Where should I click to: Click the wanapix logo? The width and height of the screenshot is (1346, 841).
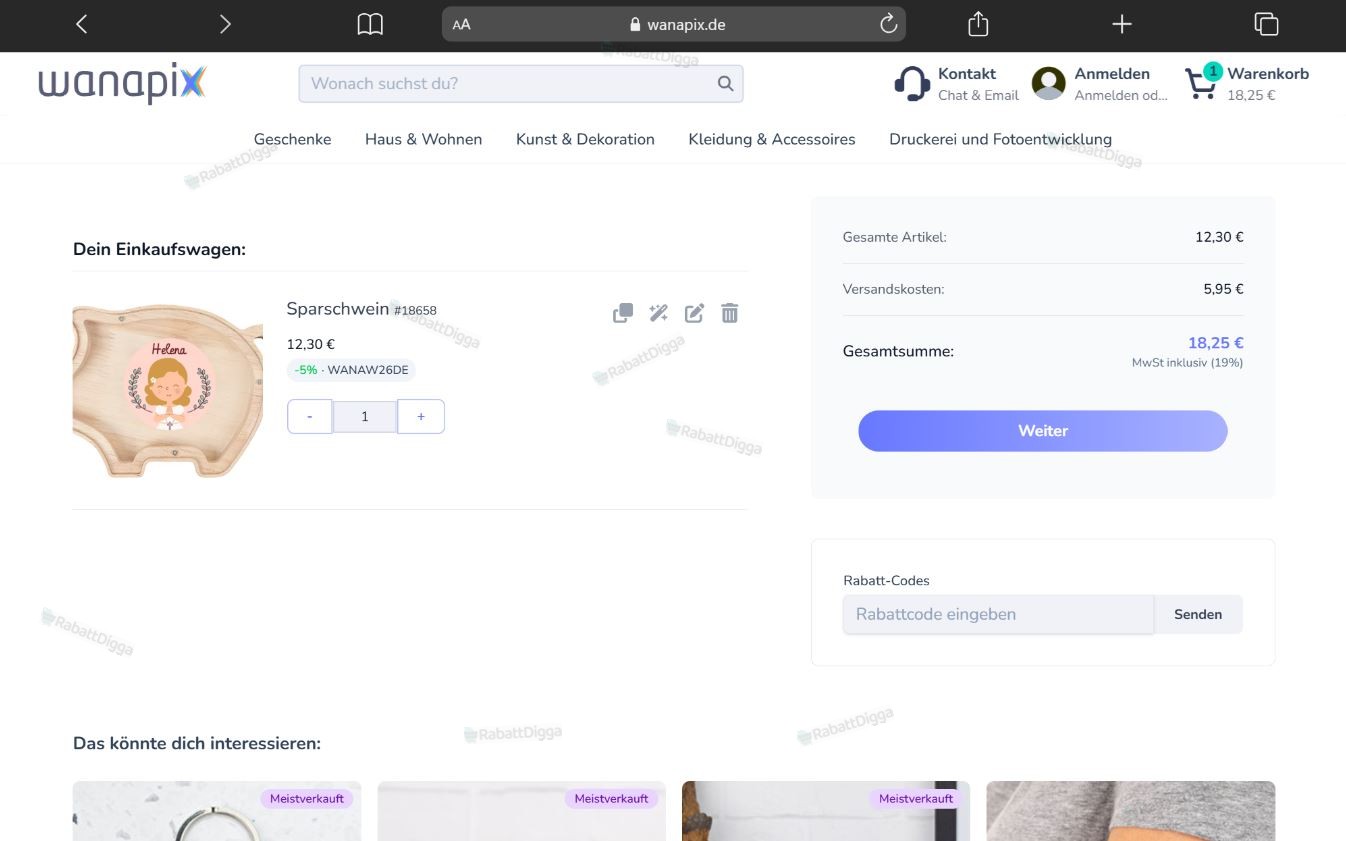pyautogui.click(x=122, y=83)
